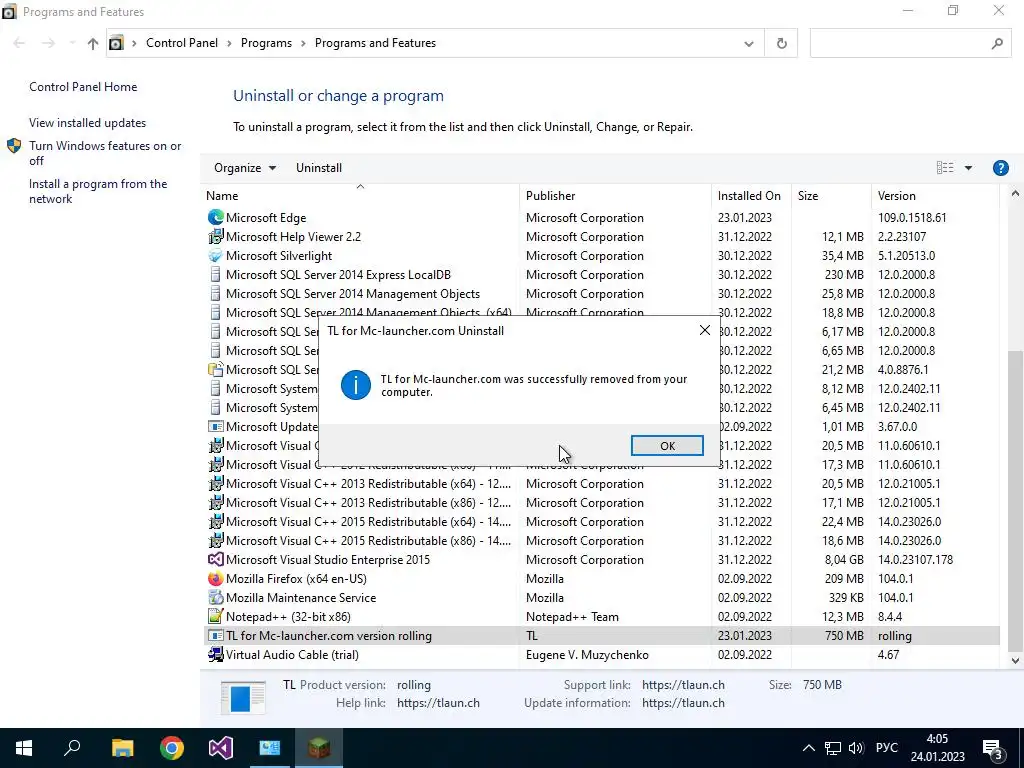
Task: Open the volume tray icon
Action: [x=856, y=748]
